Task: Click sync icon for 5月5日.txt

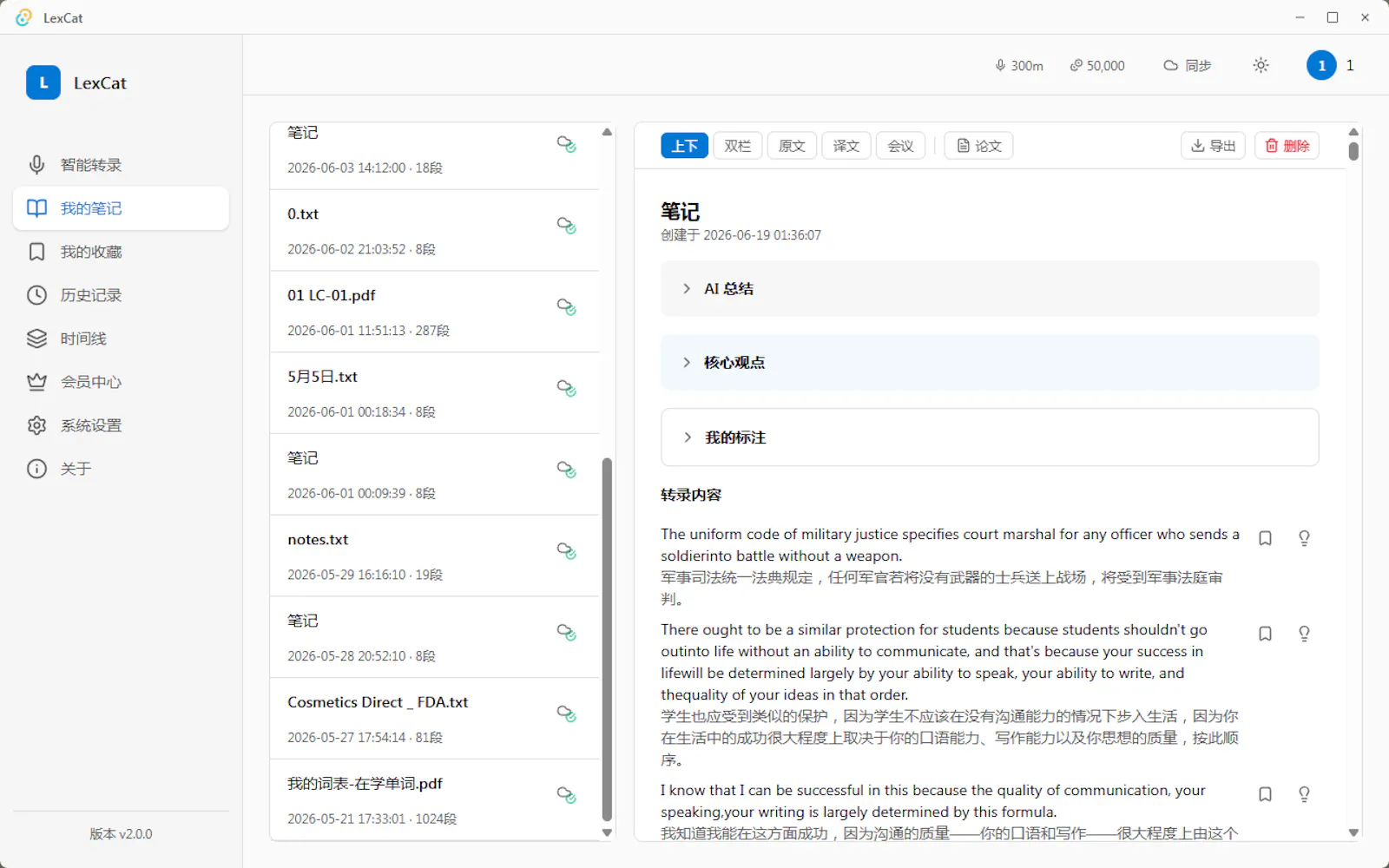Action: click(567, 388)
